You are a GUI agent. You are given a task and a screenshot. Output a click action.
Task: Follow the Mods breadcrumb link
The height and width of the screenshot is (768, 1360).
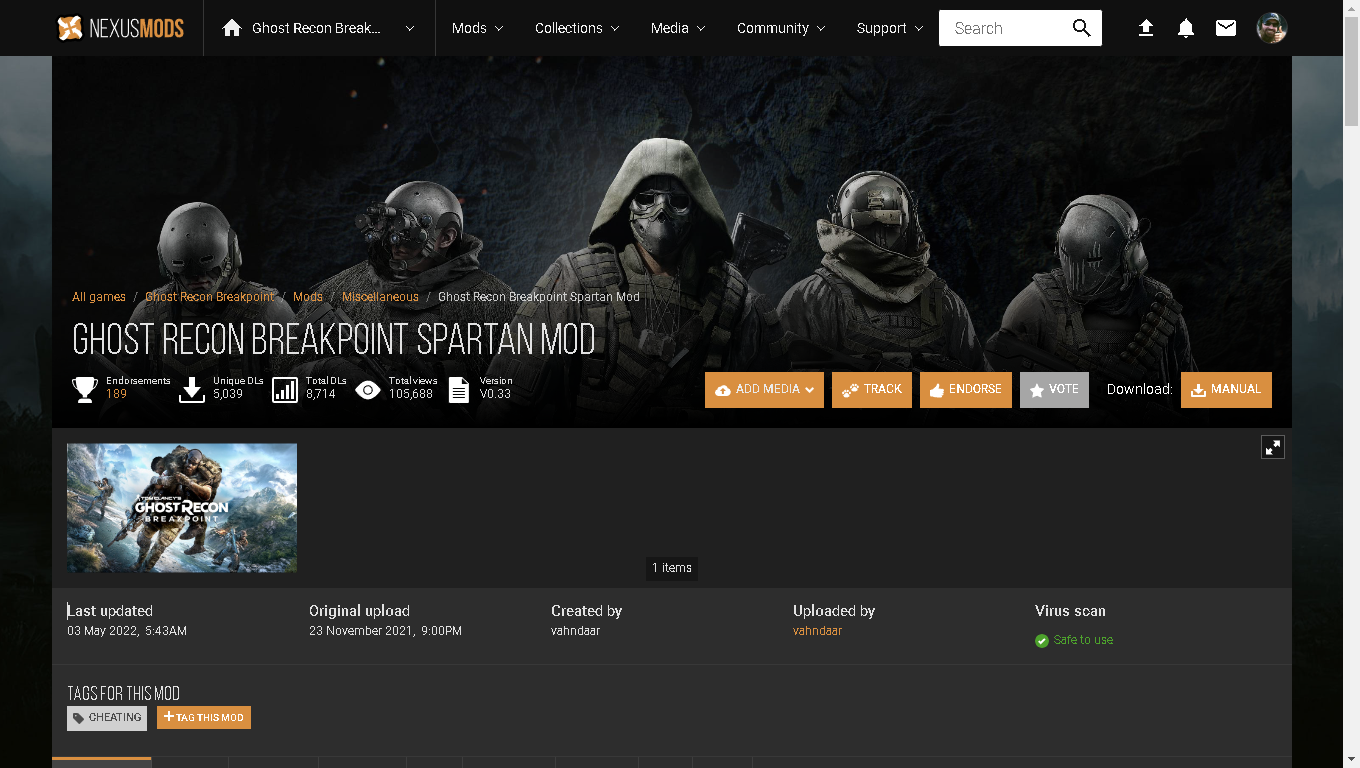[308, 297]
